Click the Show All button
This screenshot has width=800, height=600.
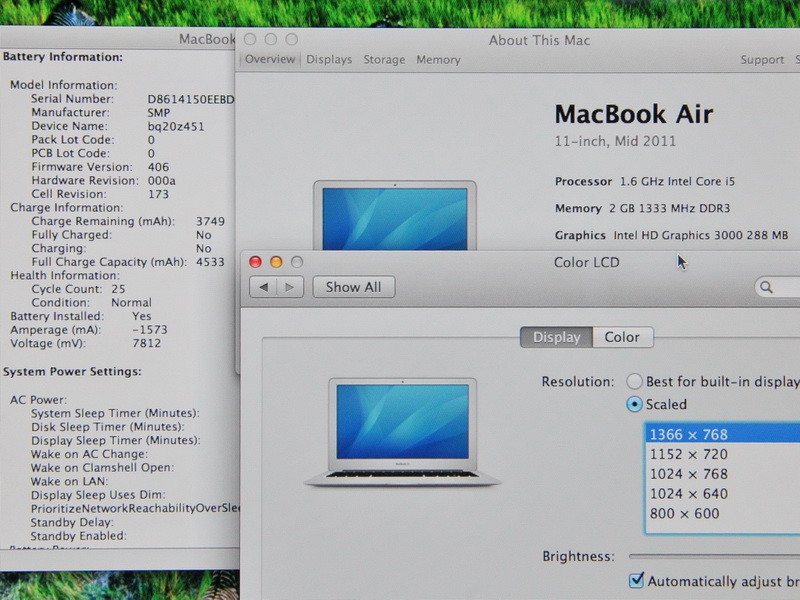[354, 287]
